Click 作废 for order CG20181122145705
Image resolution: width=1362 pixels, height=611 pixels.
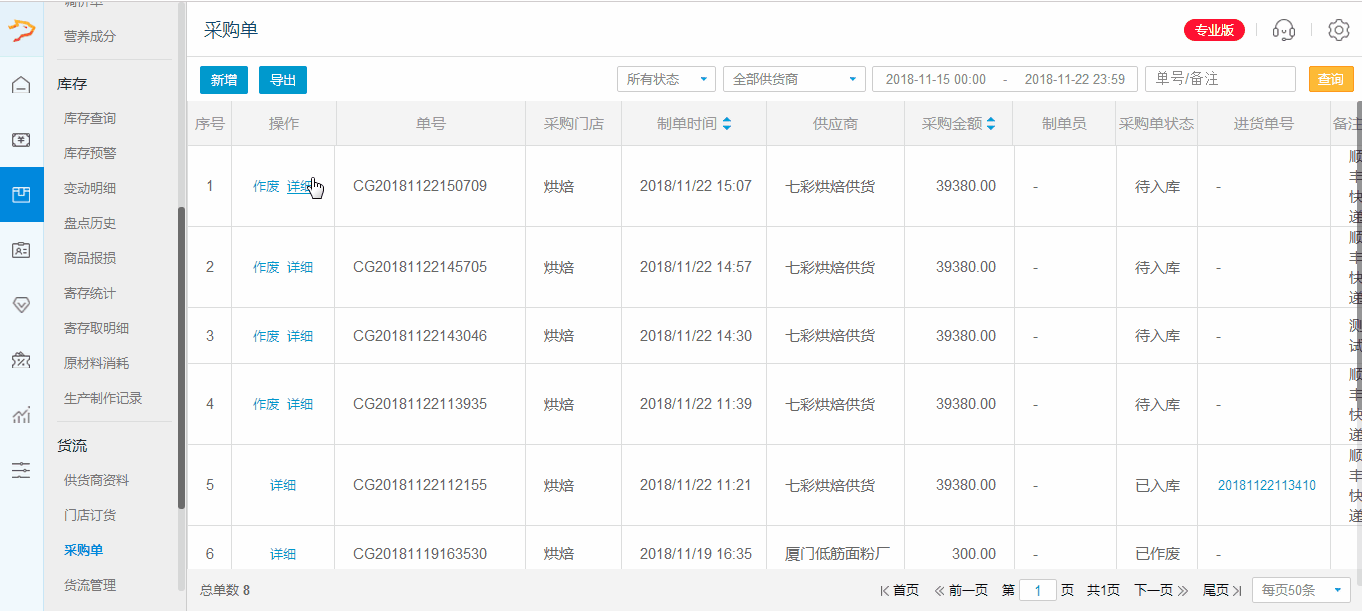pos(266,267)
